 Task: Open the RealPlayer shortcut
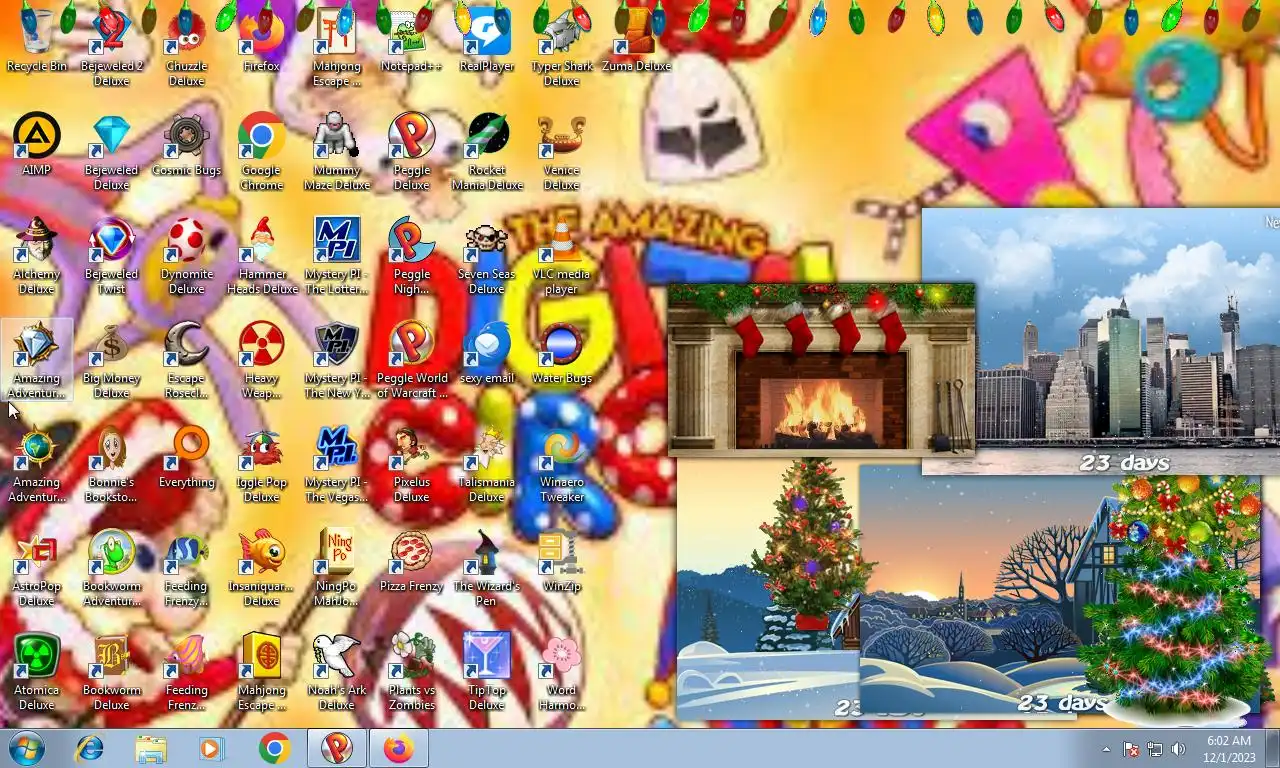[486, 41]
